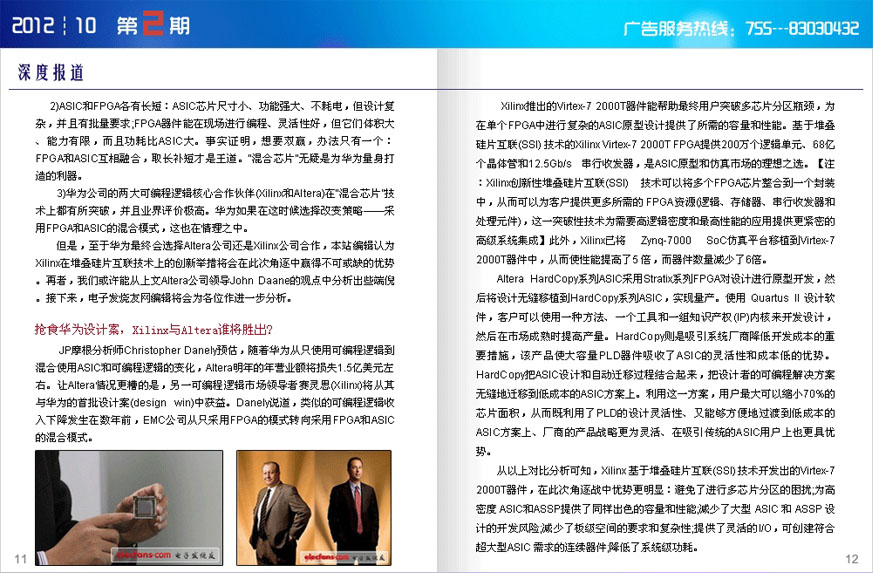This screenshot has height=573, width=873.
Task: Click the '第2期' issue number
Action: point(153,25)
